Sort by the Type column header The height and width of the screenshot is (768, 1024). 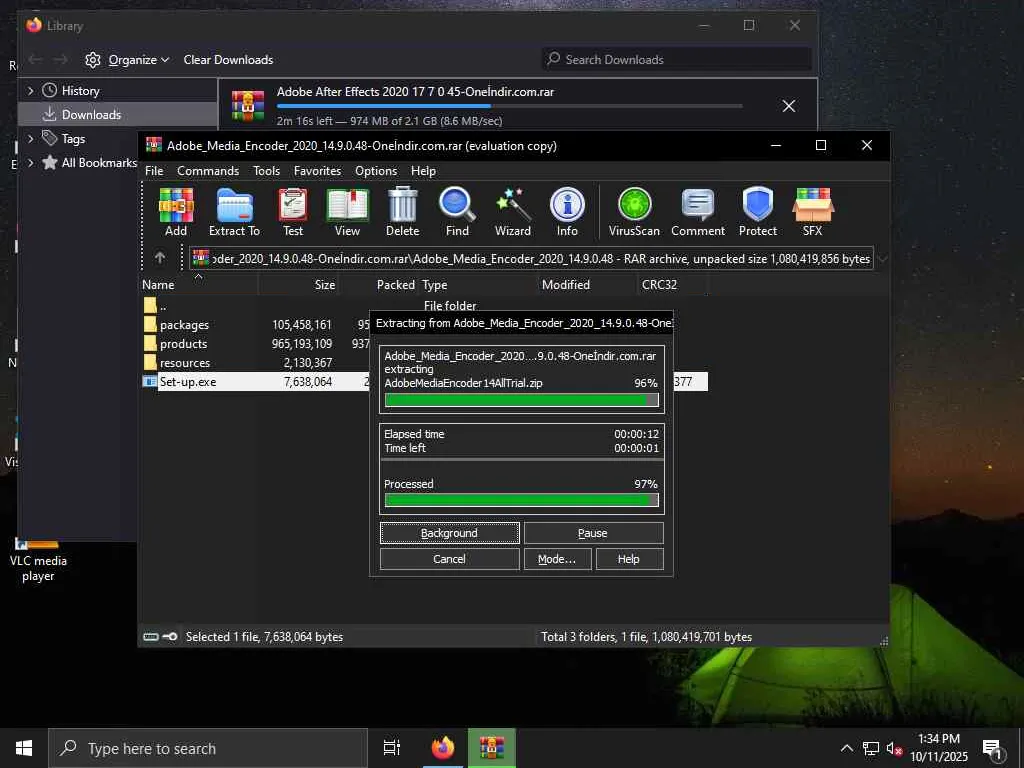(479, 285)
